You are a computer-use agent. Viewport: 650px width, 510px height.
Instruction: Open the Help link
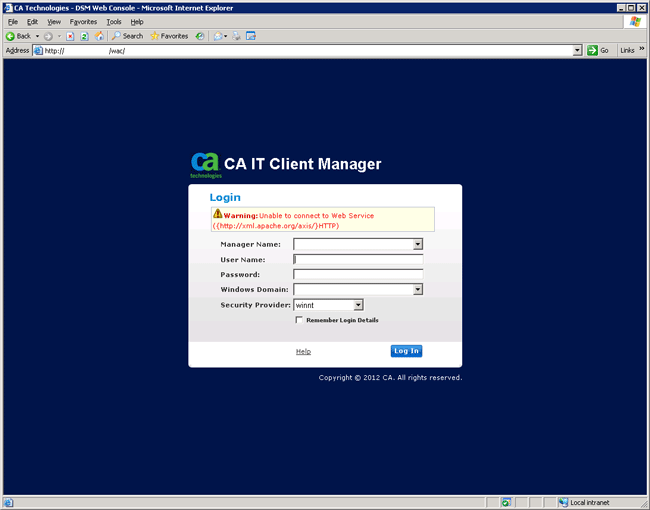click(x=303, y=352)
